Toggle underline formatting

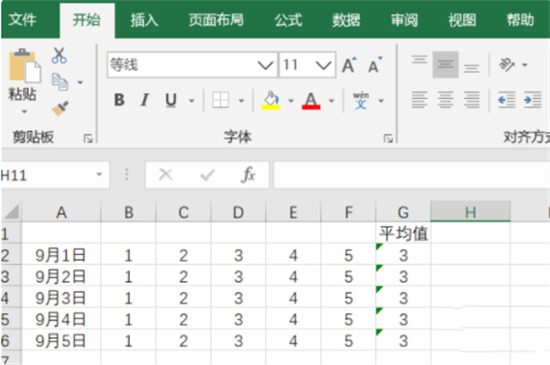tap(171, 100)
